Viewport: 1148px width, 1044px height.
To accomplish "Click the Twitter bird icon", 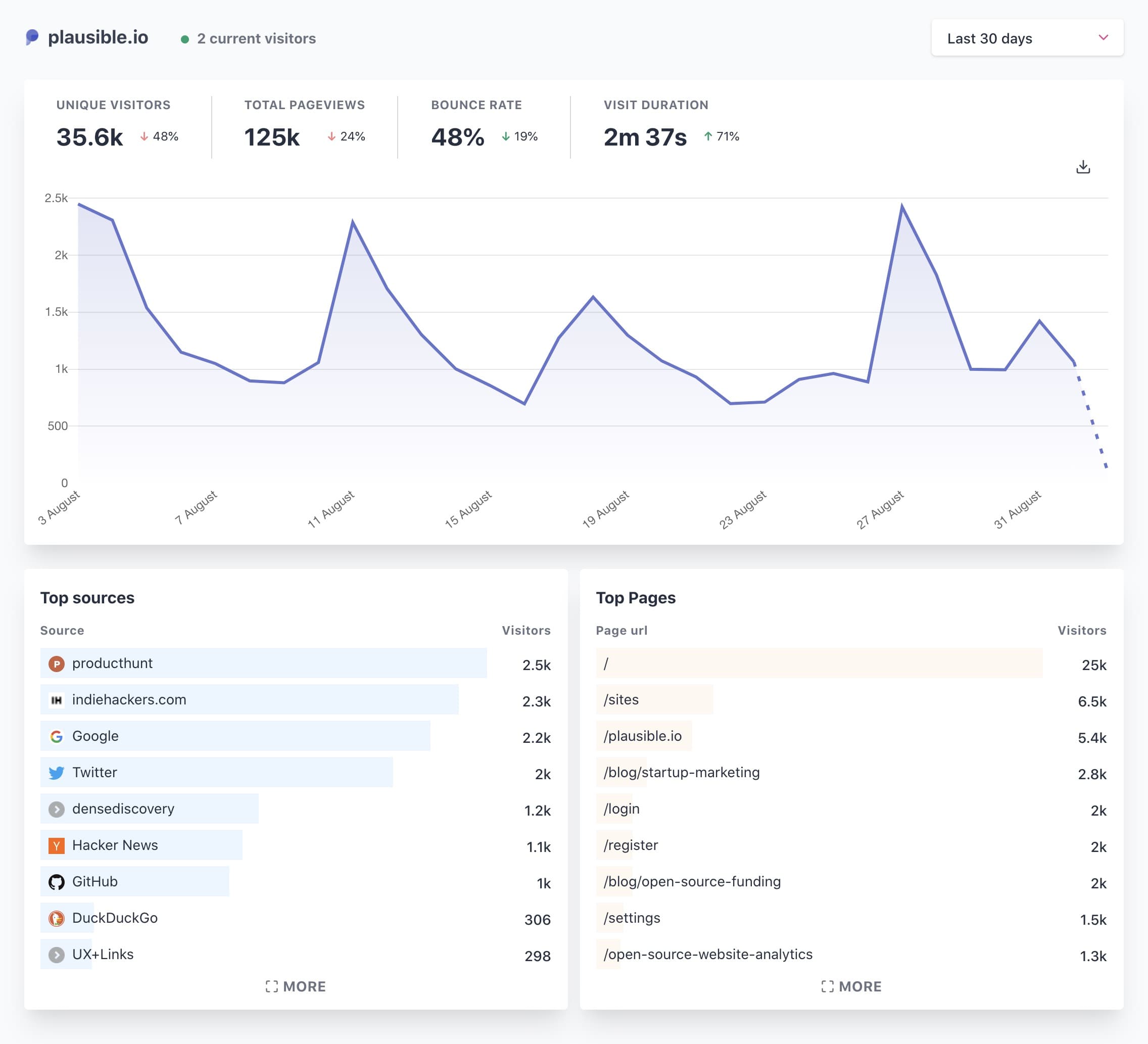I will (x=57, y=773).
